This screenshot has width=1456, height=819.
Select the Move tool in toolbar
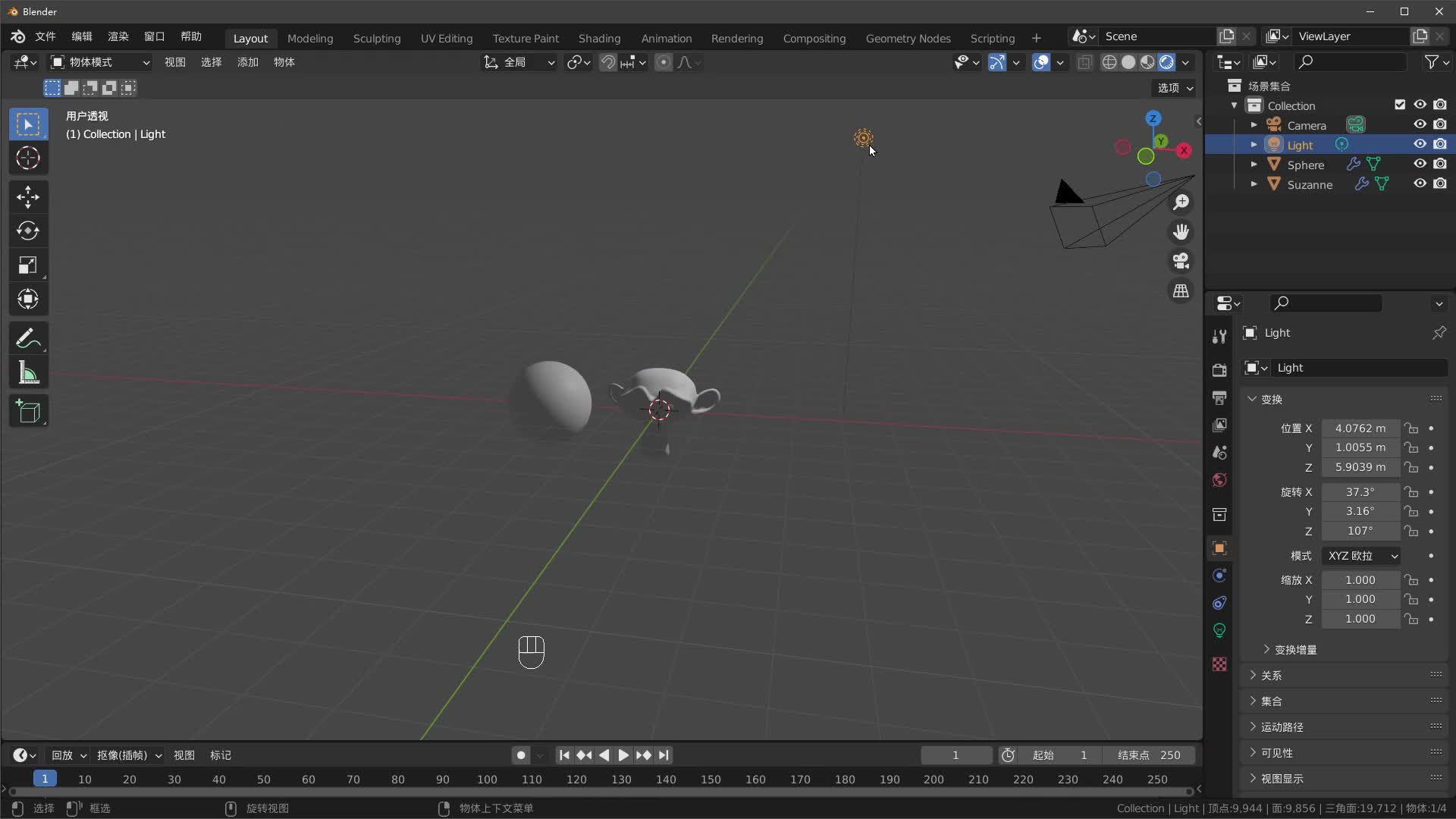tap(28, 197)
